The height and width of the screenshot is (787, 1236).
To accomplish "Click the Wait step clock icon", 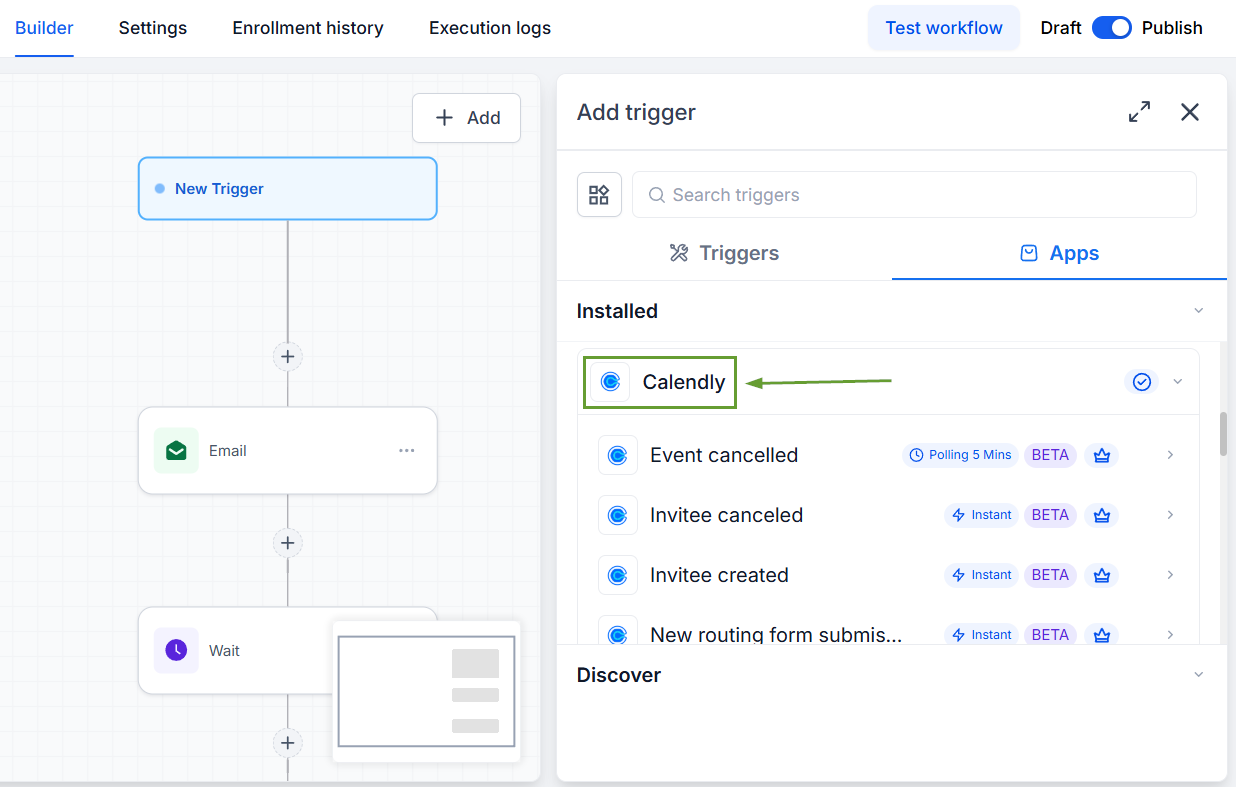I will (176, 650).
